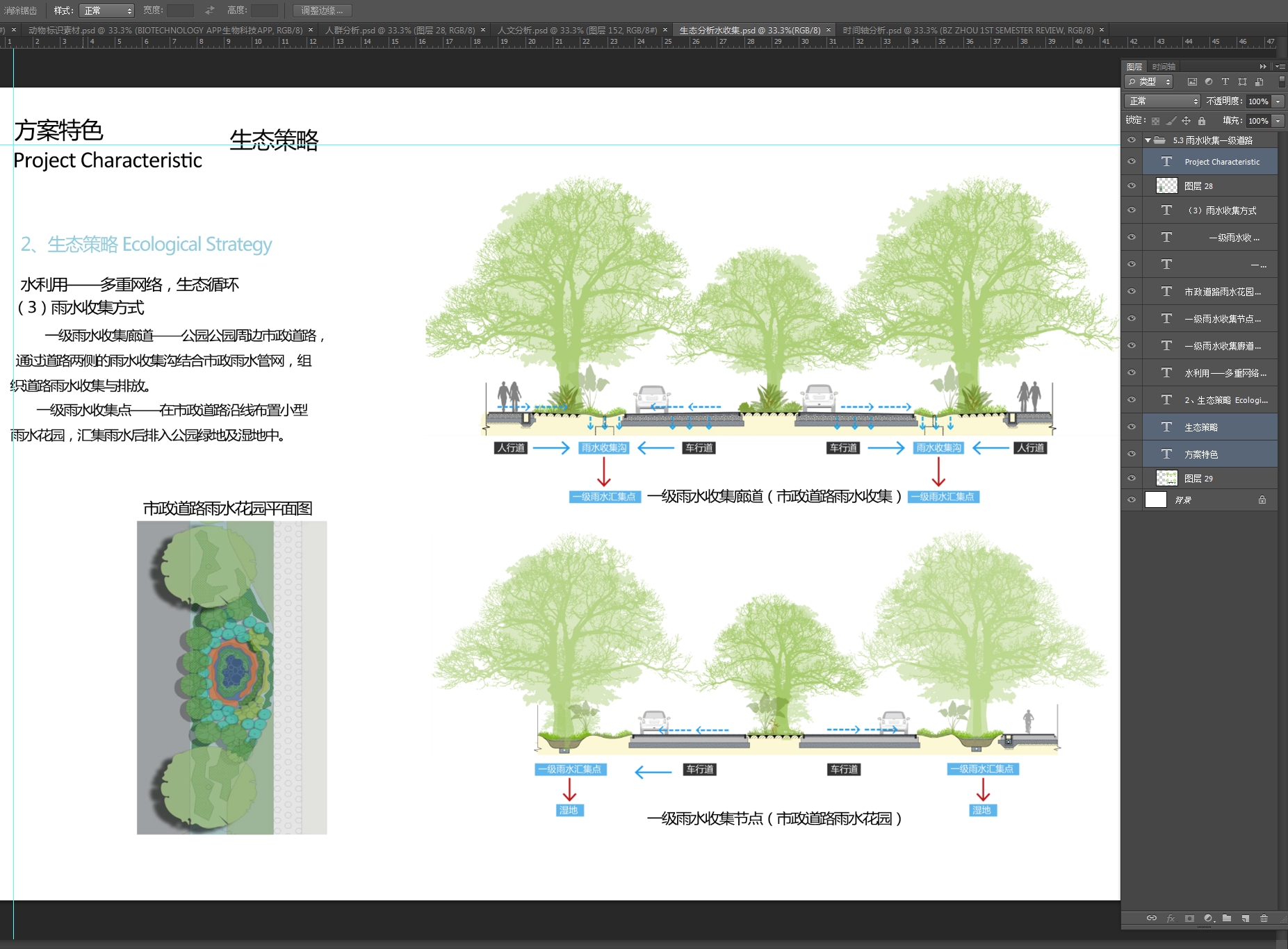
Task: Open the 样式 style dropdown
Action: (x=107, y=10)
